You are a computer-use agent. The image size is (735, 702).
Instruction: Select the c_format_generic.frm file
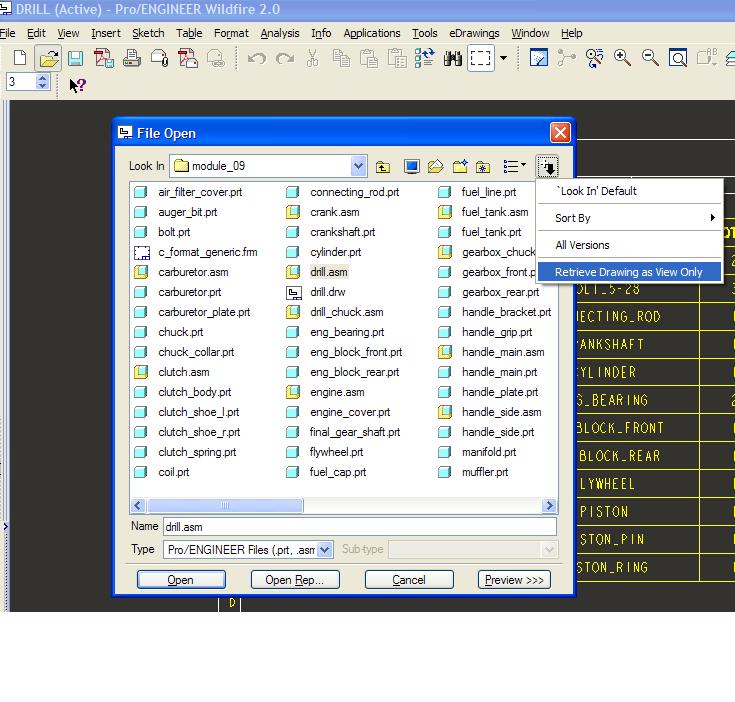point(195,252)
